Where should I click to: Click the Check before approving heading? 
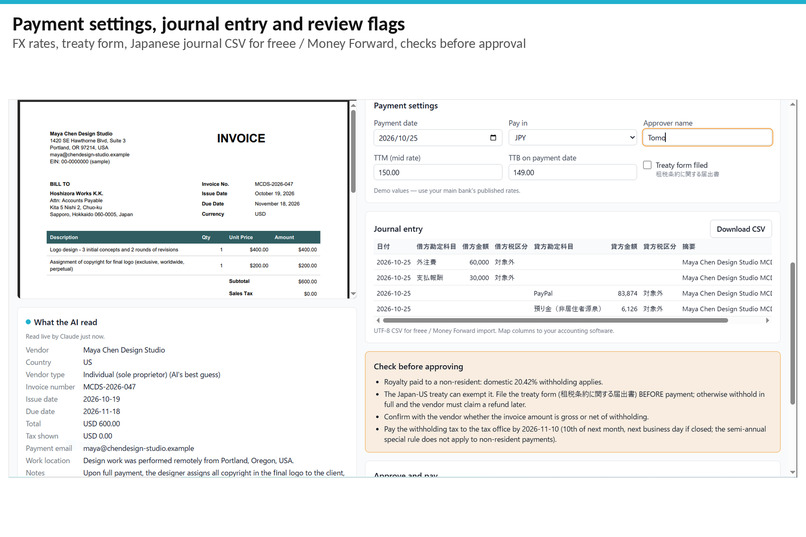[x=418, y=366]
